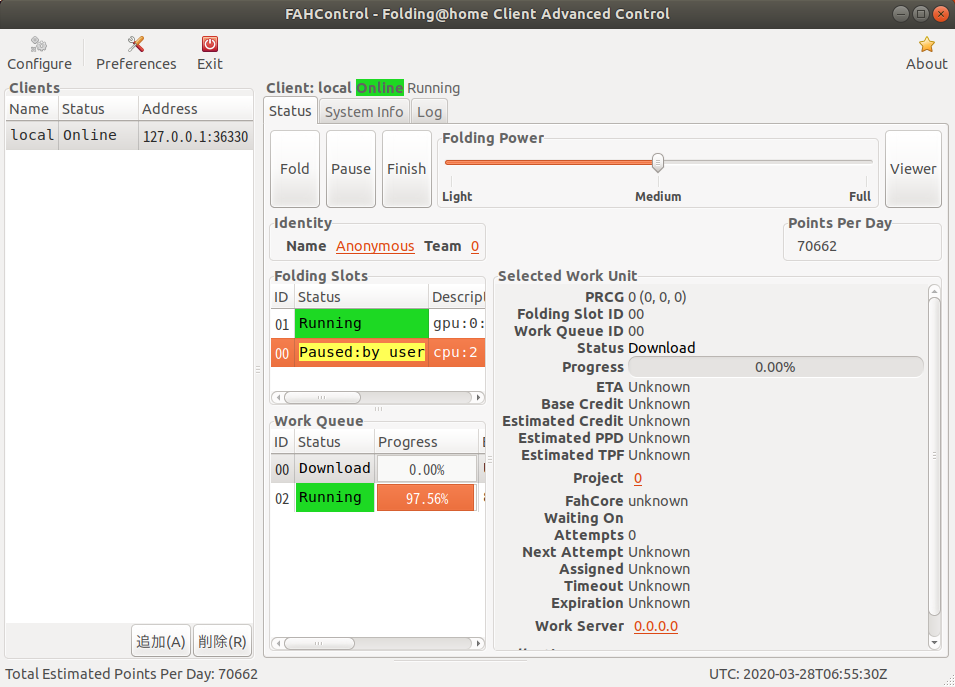
Task: Sort clients by Name column header
Action: click(x=32, y=109)
